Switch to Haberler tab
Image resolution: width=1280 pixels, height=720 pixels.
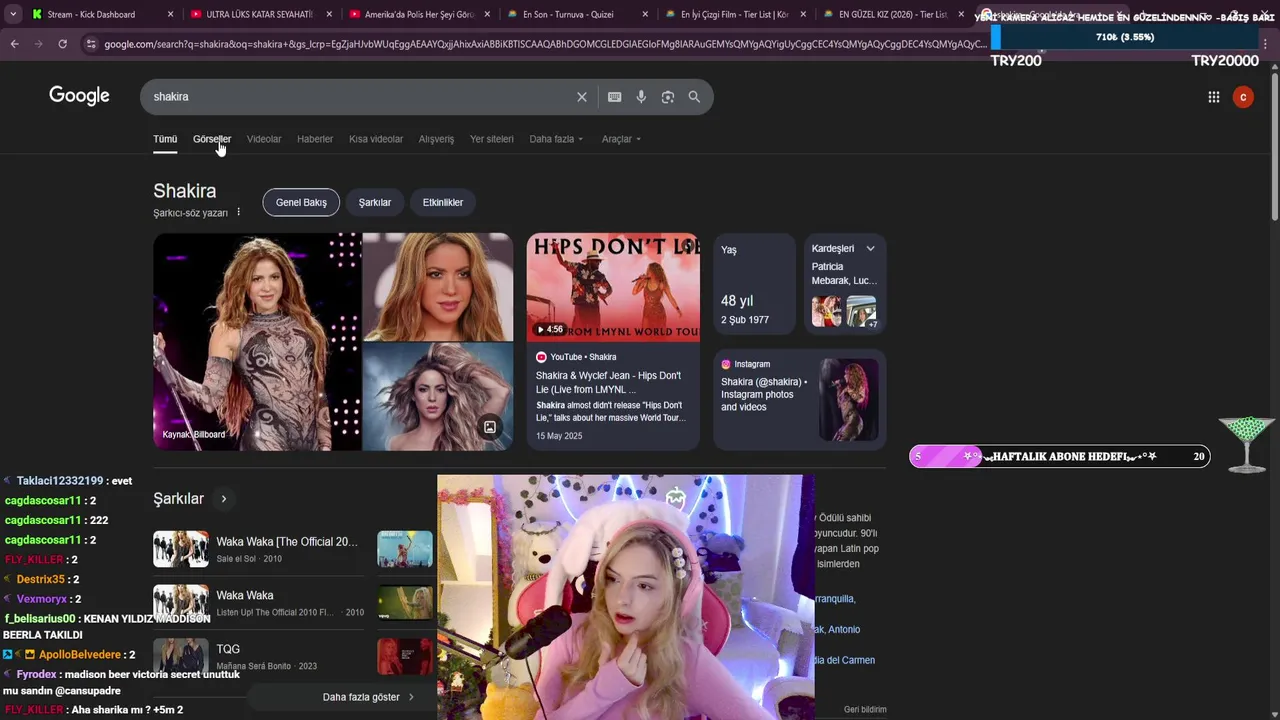[x=315, y=139]
